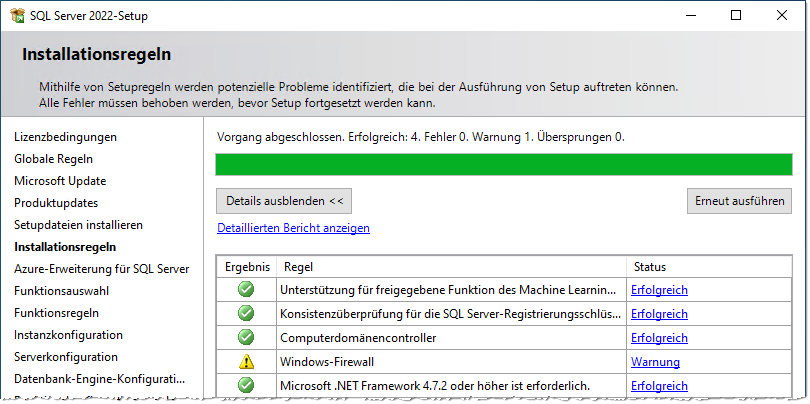Click Konsistenzüberprüfung für die SQL Server rule text
810x404 pixels.
(x=450, y=314)
